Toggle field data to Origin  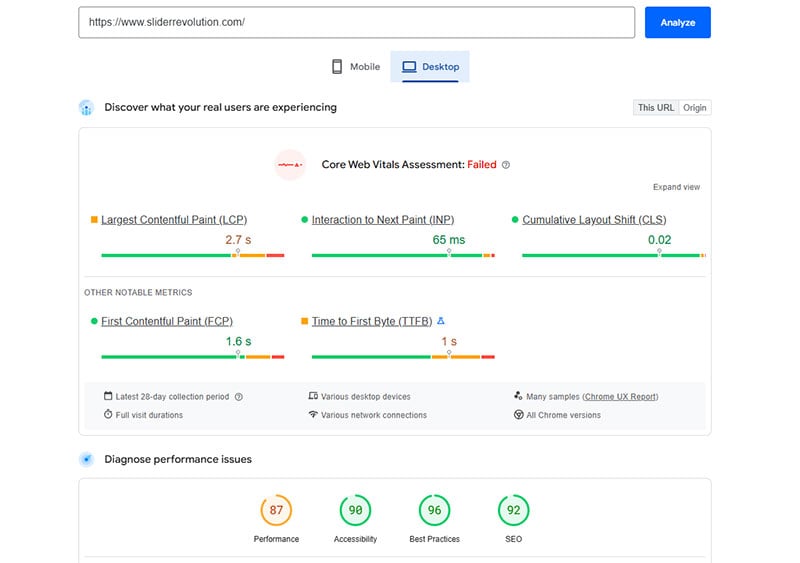(695, 108)
